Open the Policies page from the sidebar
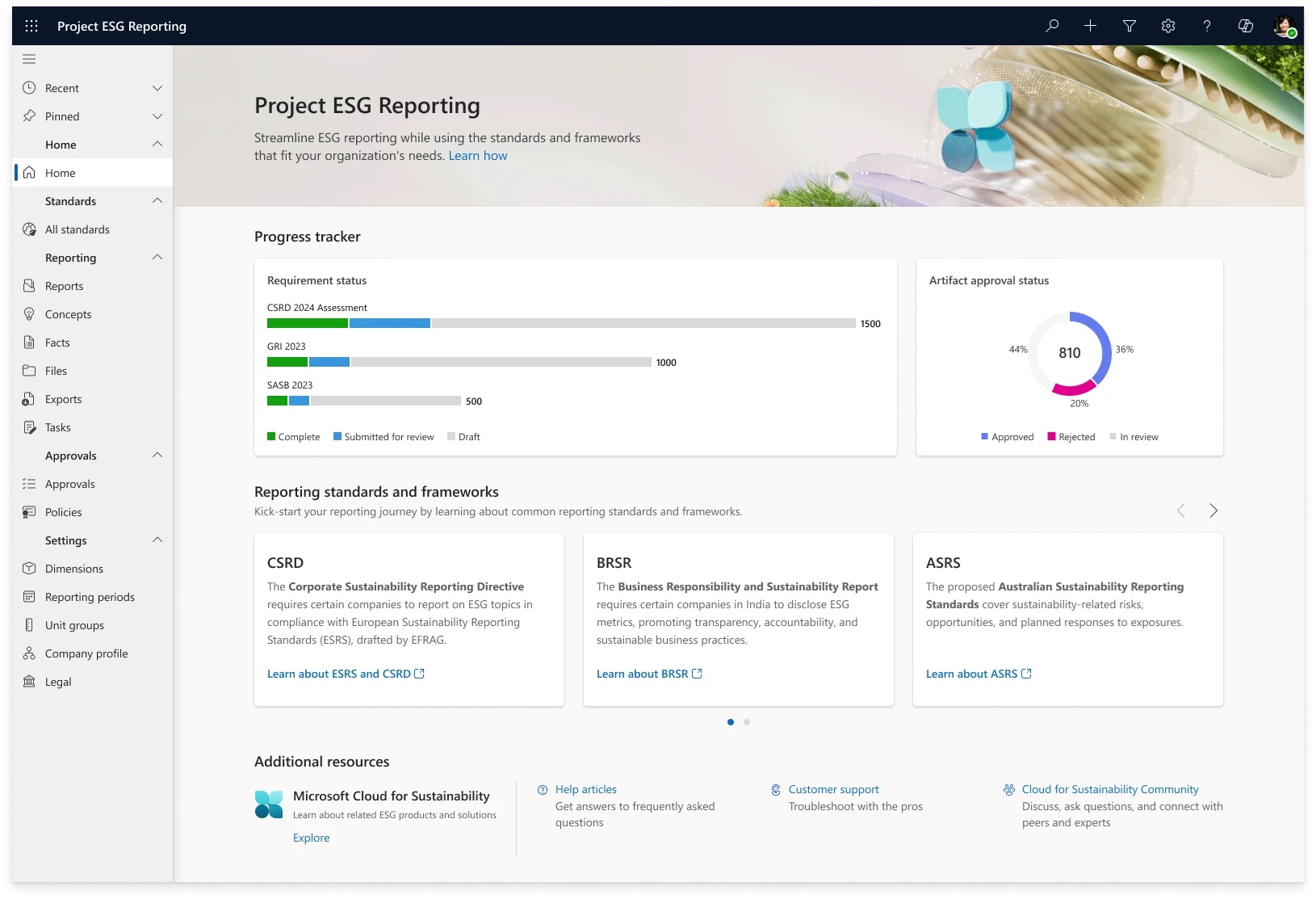Image resolution: width=1316 pixels, height=899 pixels. [x=63, y=511]
